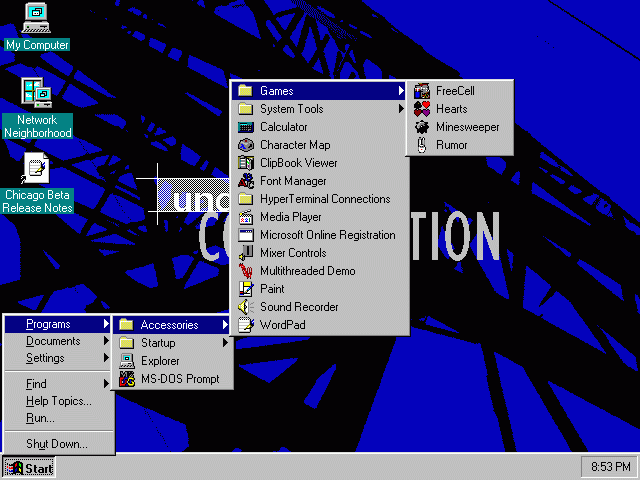
Task: Select the Microsoft Online Registration text entry
Action: 328,235
